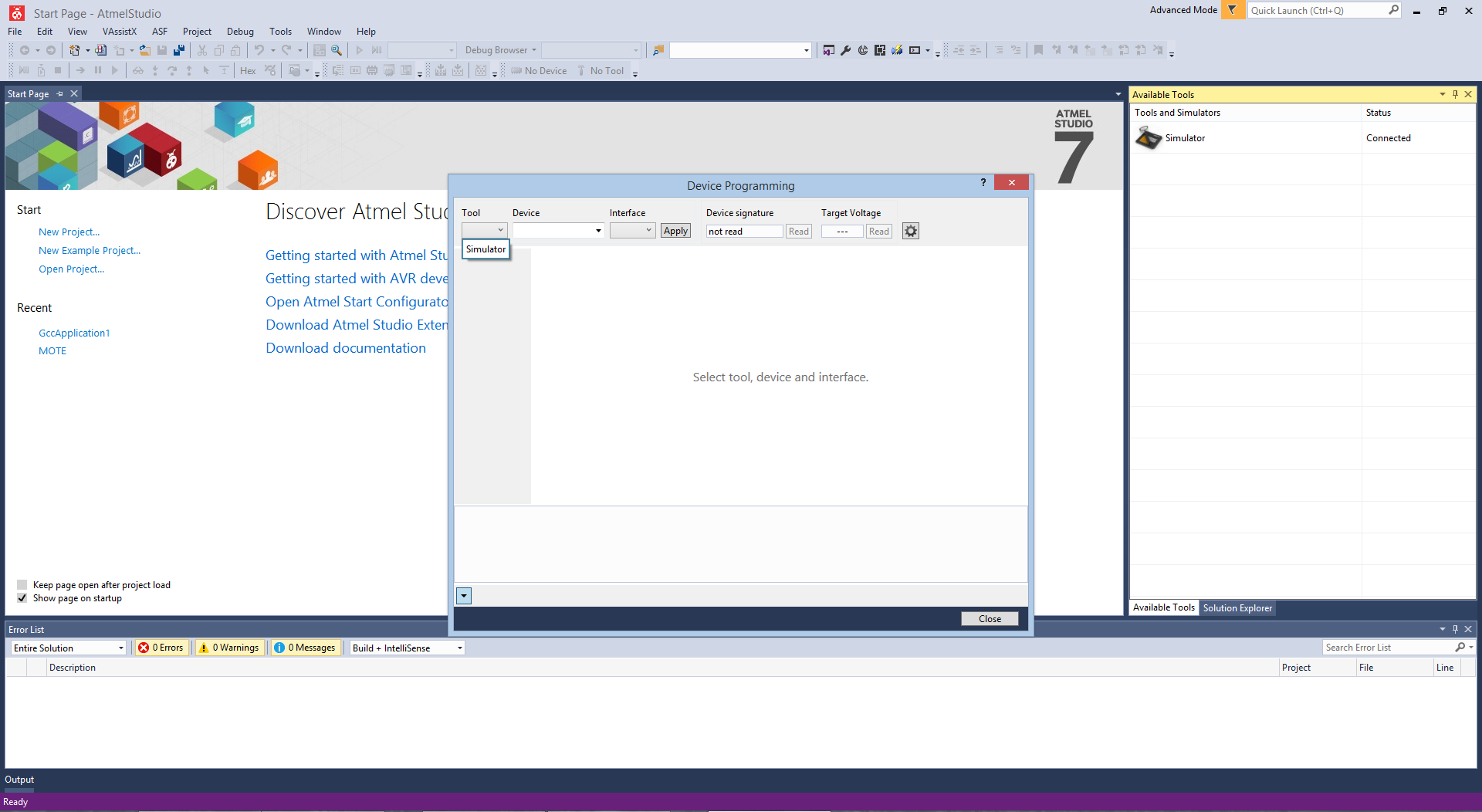
Task: Click the Open Project... link
Action: 72,269
